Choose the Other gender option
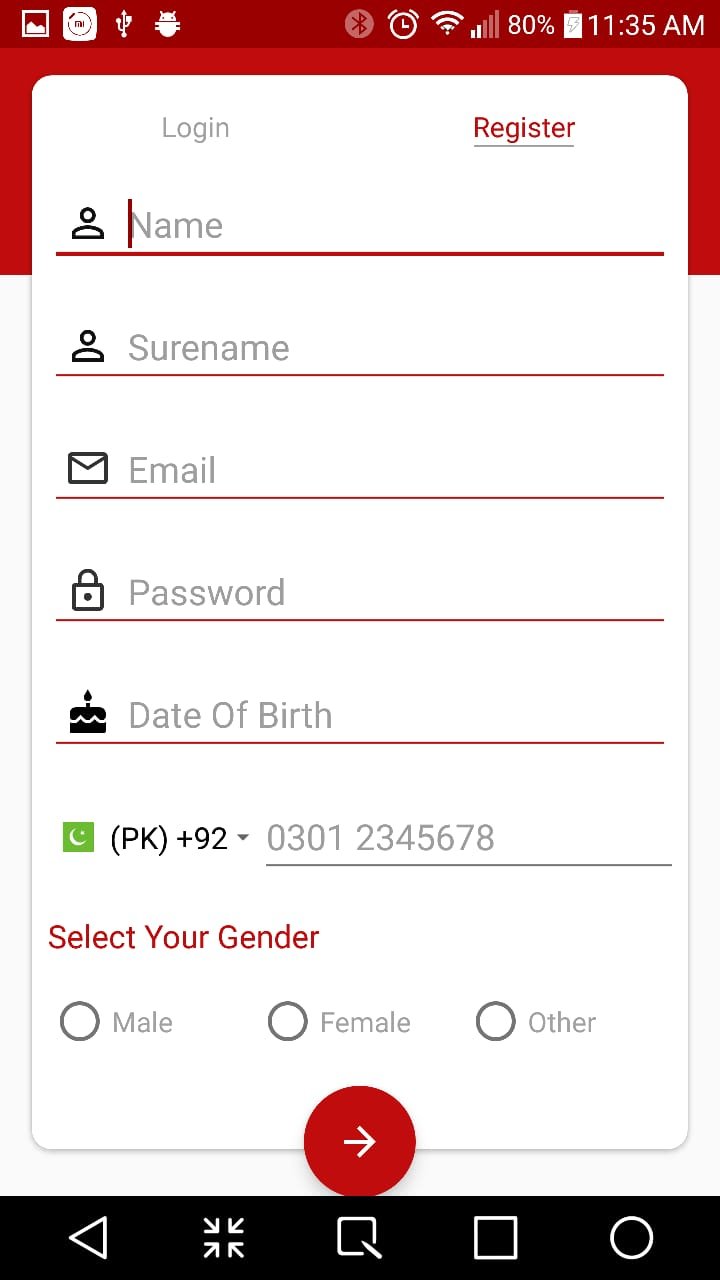 tap(496, 1022)
